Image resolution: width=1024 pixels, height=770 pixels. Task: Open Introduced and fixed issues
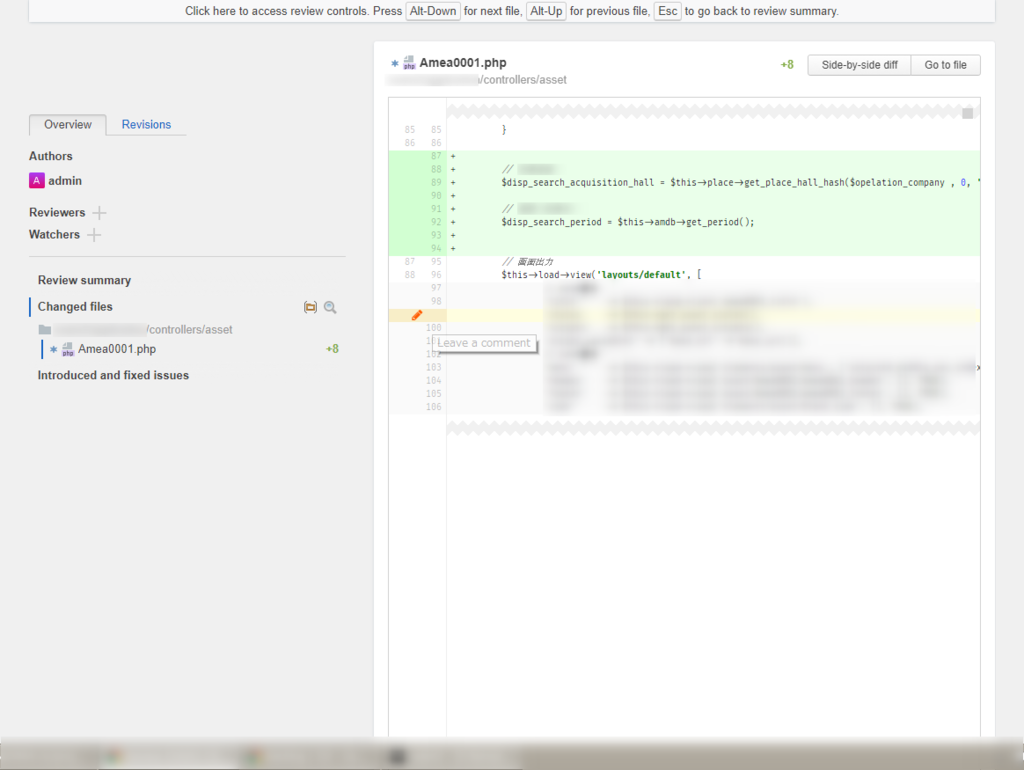pyautogui.click(x=113, y=375)
